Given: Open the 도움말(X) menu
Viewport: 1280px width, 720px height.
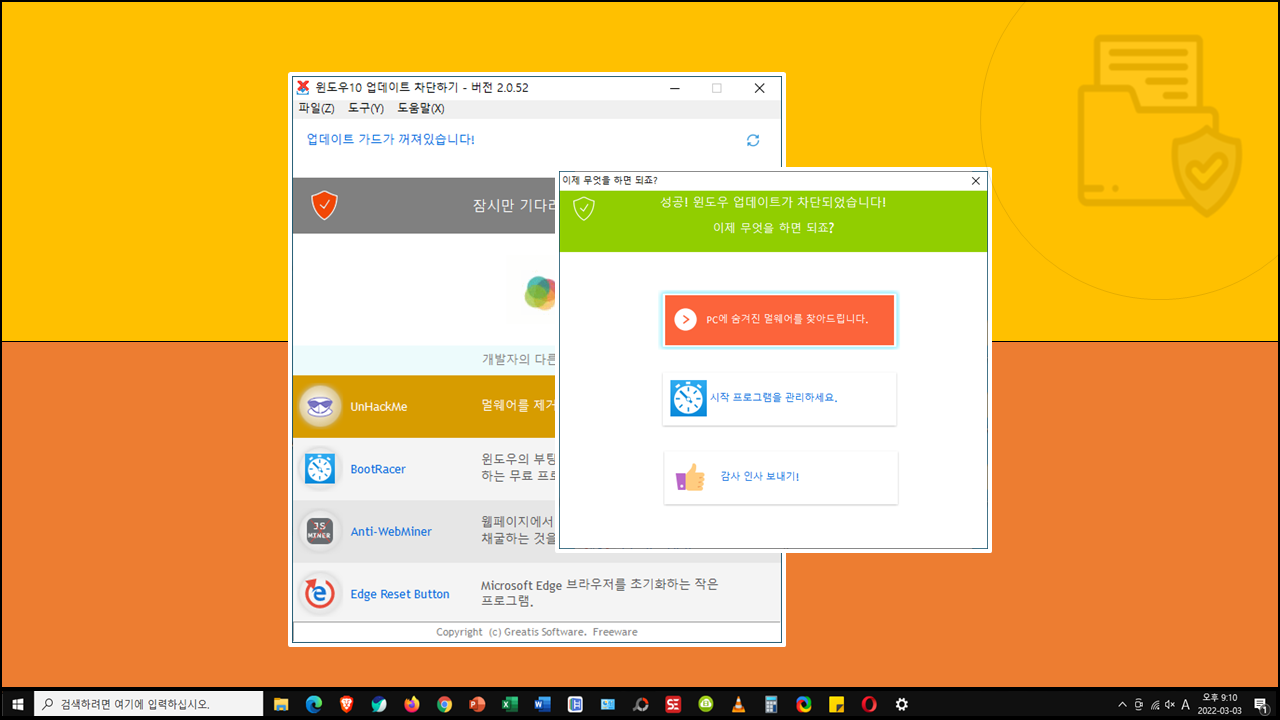Looking at the screenshot, I should click(x=421, y=108).
